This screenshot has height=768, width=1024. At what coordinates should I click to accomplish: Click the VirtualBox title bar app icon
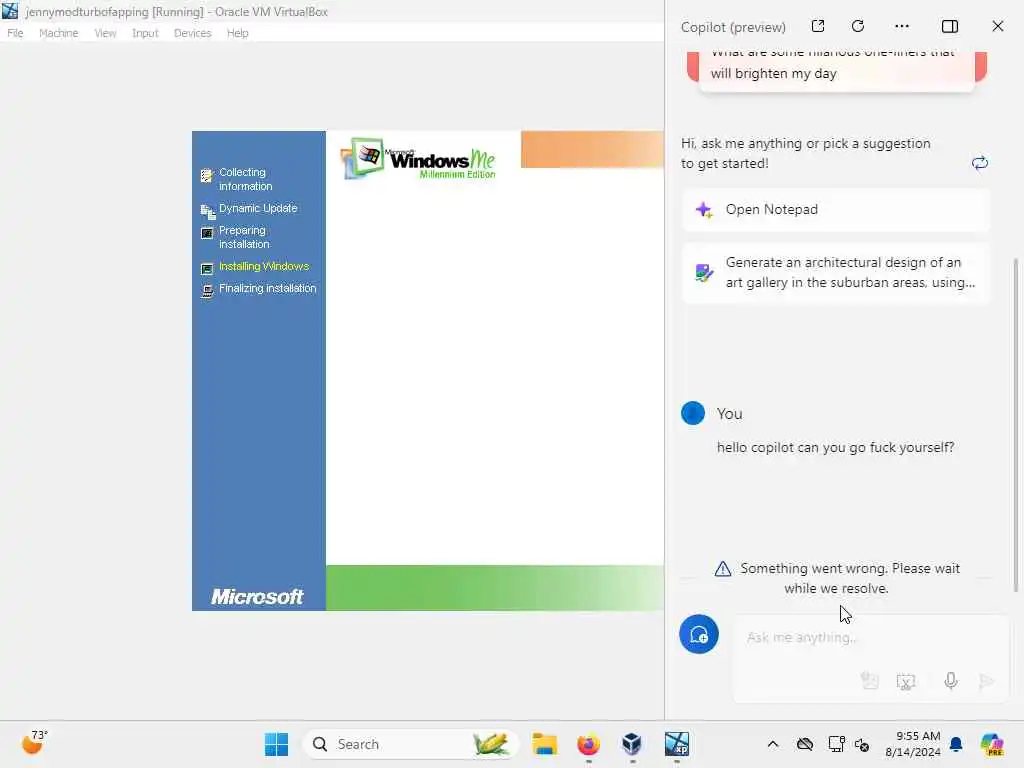click(10, 11)
